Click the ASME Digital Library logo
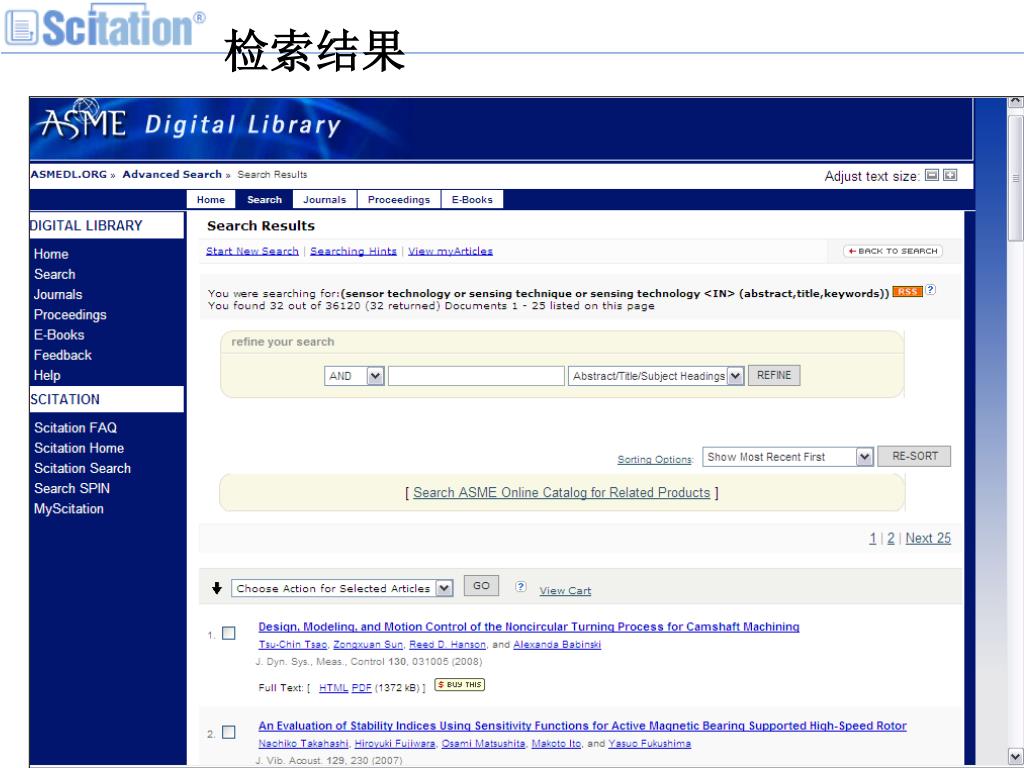The height and width of the screenshot is (768, 1024). pos(189,124)
